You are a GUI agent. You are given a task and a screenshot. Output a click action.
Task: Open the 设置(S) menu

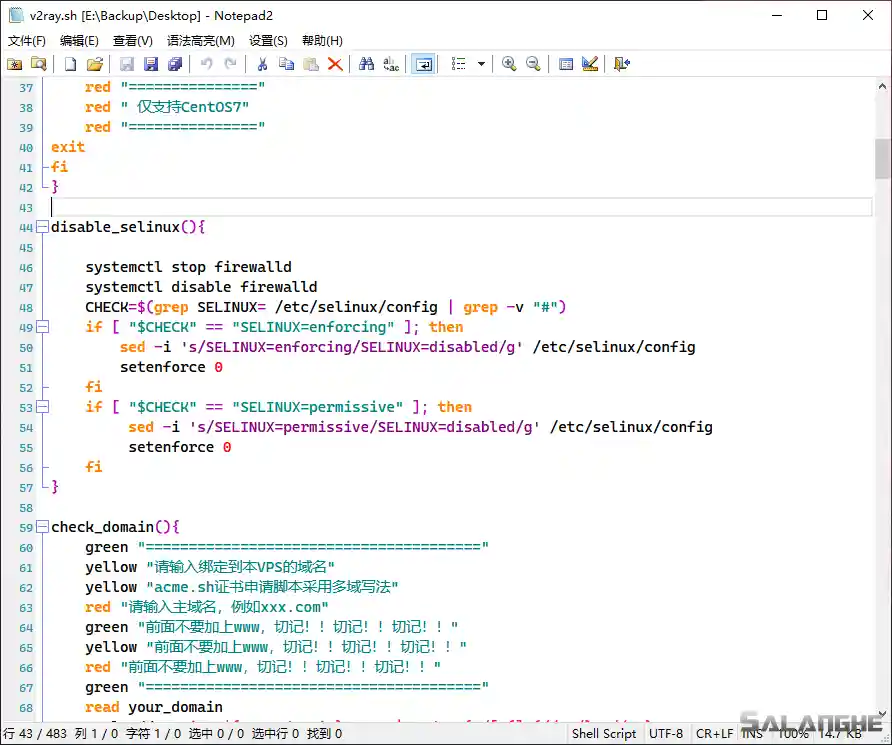click(x=268, y=41)
